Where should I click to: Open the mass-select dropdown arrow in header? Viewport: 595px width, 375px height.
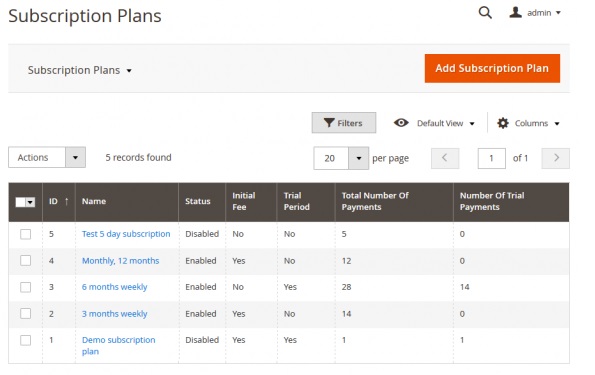point(30,202)
